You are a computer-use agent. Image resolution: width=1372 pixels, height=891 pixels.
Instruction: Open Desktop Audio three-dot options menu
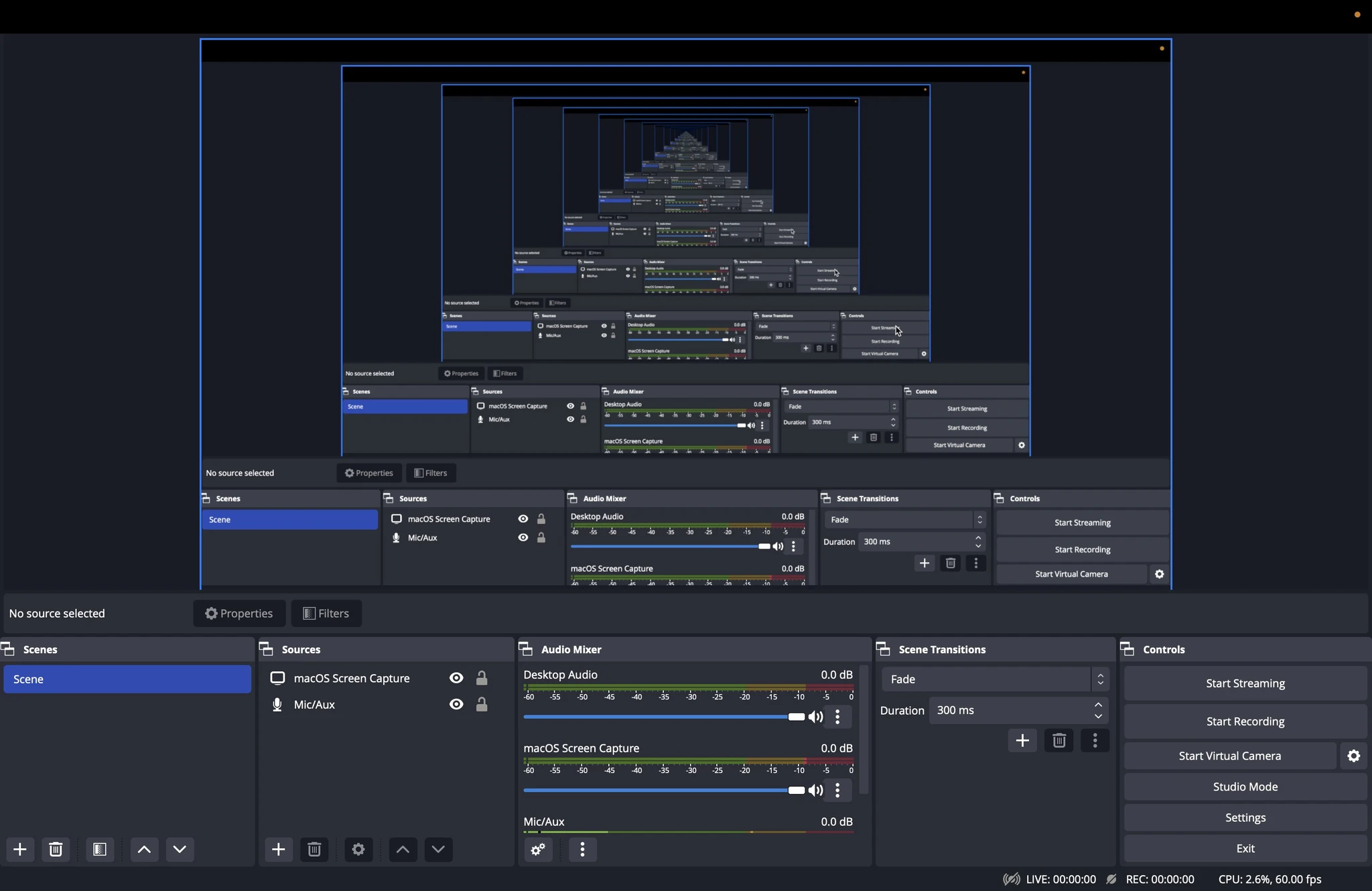(x=837, y=717)
